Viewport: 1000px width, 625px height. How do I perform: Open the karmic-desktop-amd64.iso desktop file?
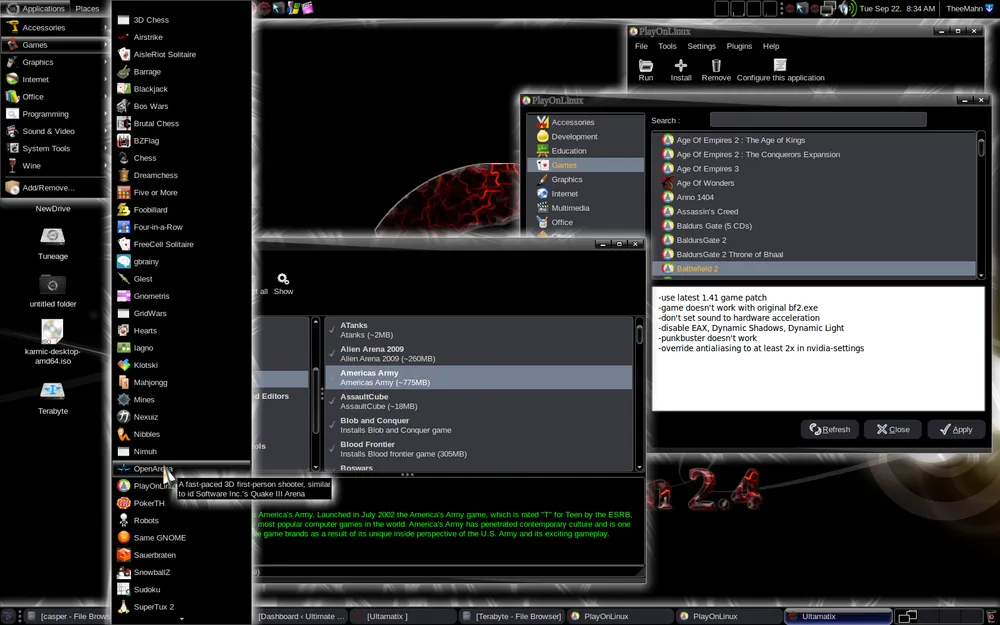[53, 330]
